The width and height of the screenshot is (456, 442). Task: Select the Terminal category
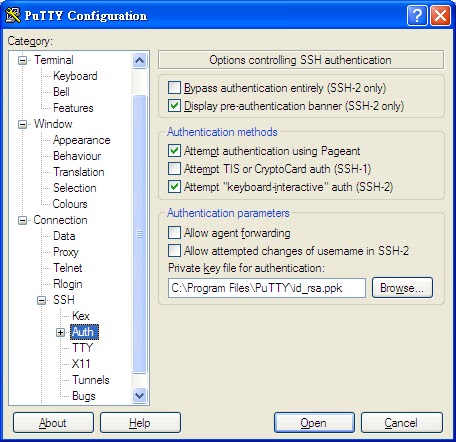[54, 60]
